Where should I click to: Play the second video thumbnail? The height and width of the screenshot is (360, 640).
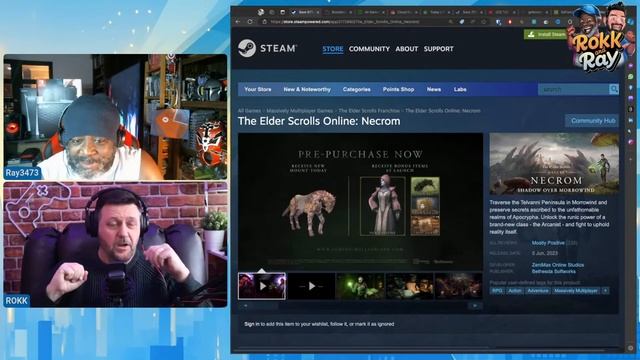point(311,286)
